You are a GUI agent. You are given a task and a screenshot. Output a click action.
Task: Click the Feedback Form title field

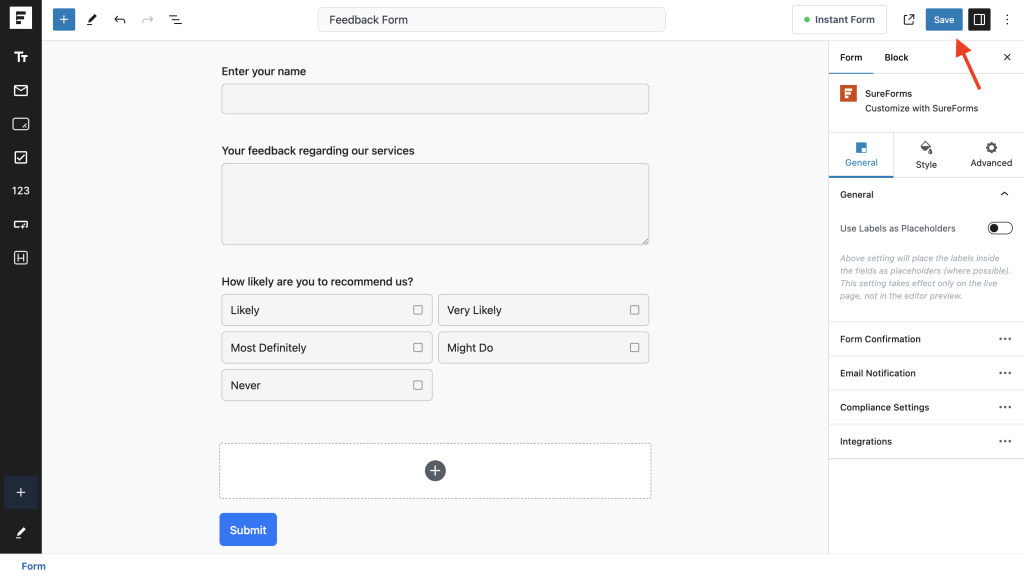pyautogui.click(x=491, y=19)
